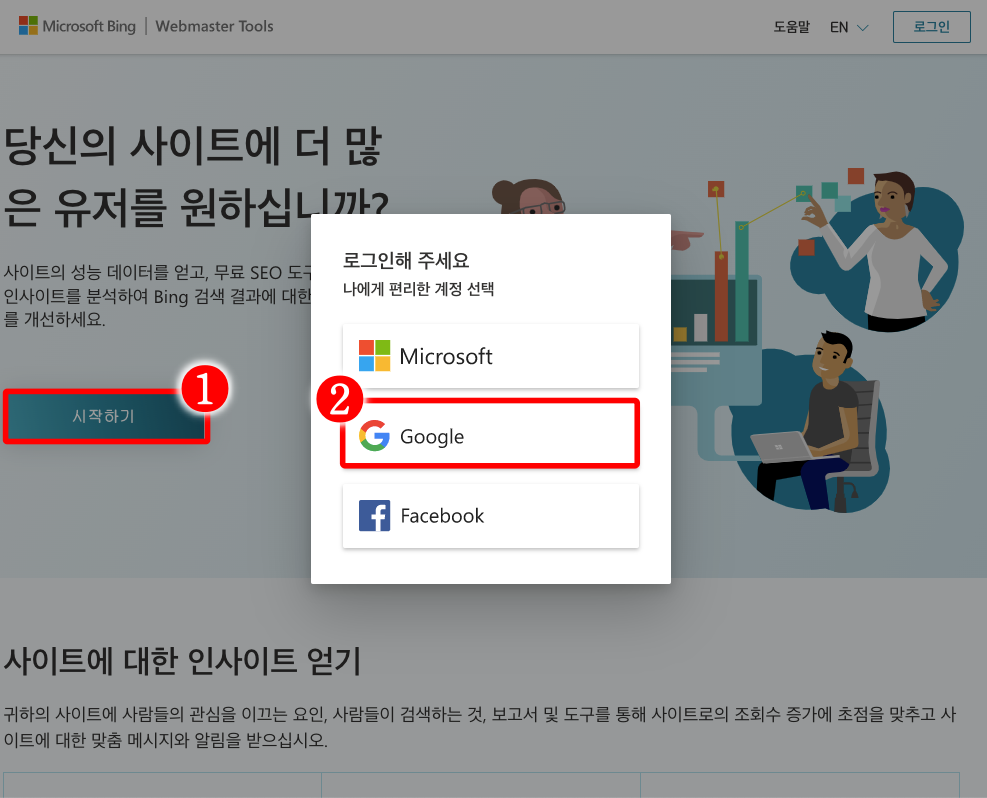The height and width of the screenshot is (798, 987).
Task: Select Webmaster Tools in the header
Action: click(214, 26)
